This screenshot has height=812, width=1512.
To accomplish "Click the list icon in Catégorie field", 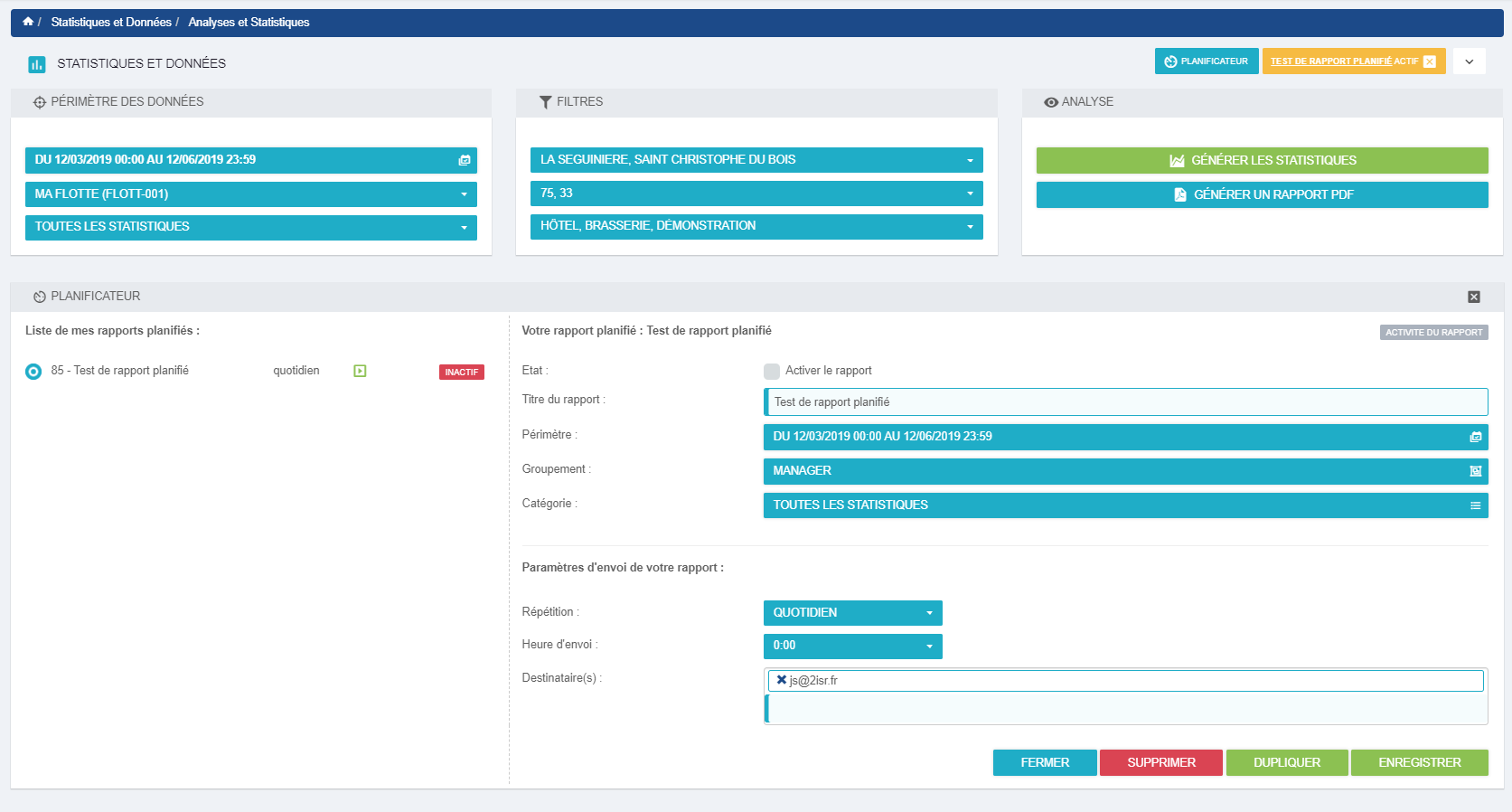I will click(1475, 505).
